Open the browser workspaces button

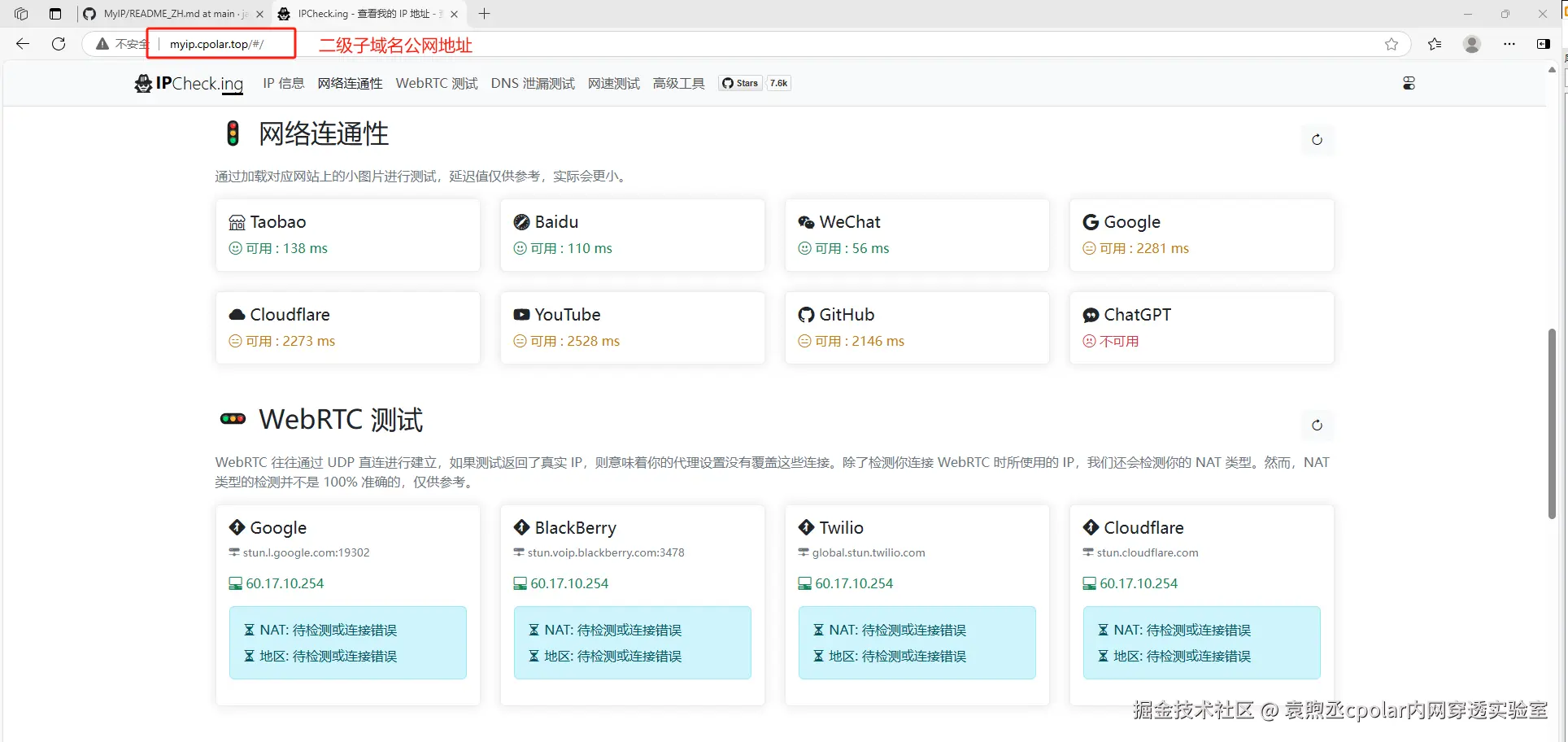pyautogui.click(x=21, y=14)
